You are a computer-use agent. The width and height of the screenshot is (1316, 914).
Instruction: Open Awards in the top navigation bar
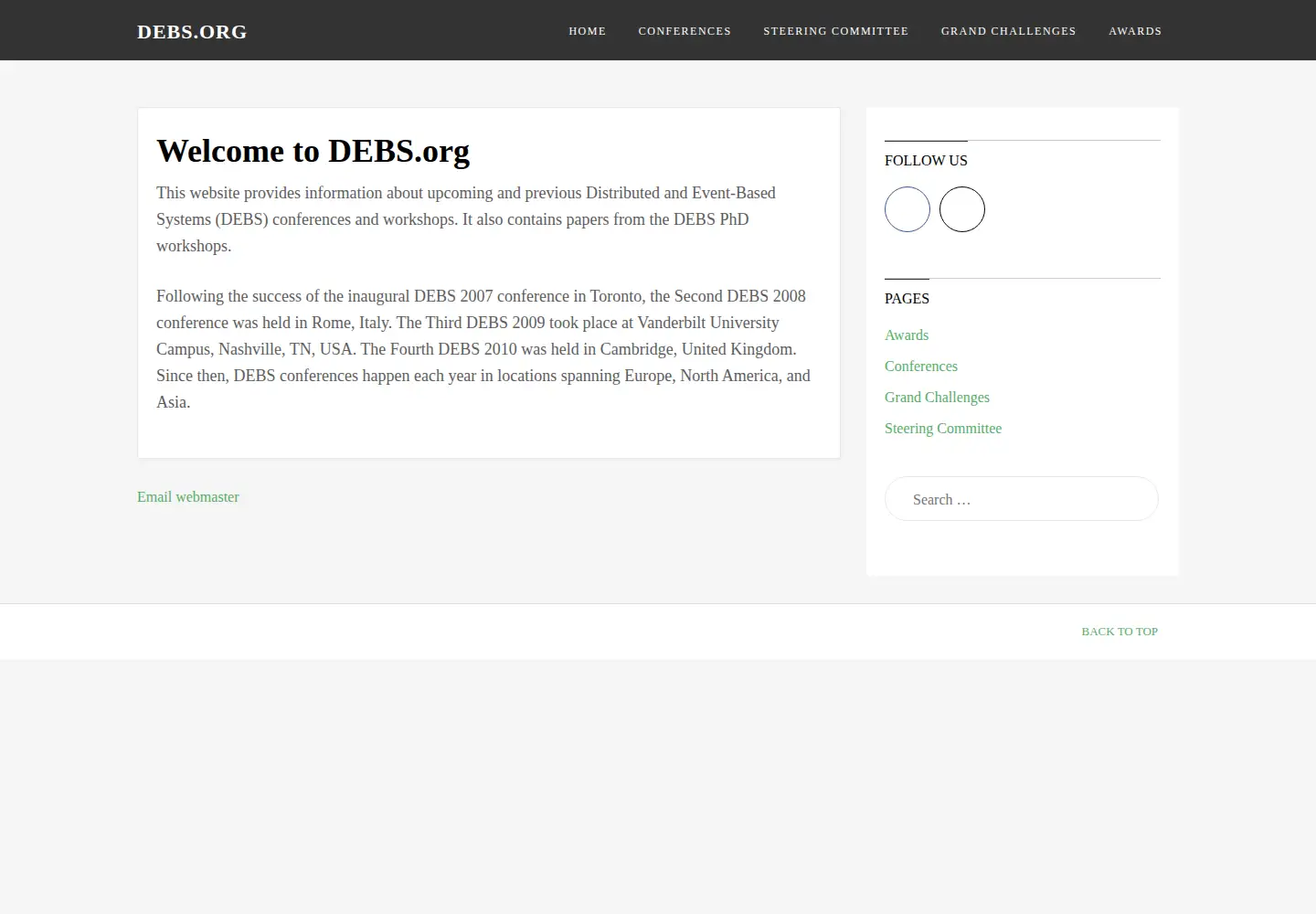click(1135, 31)
